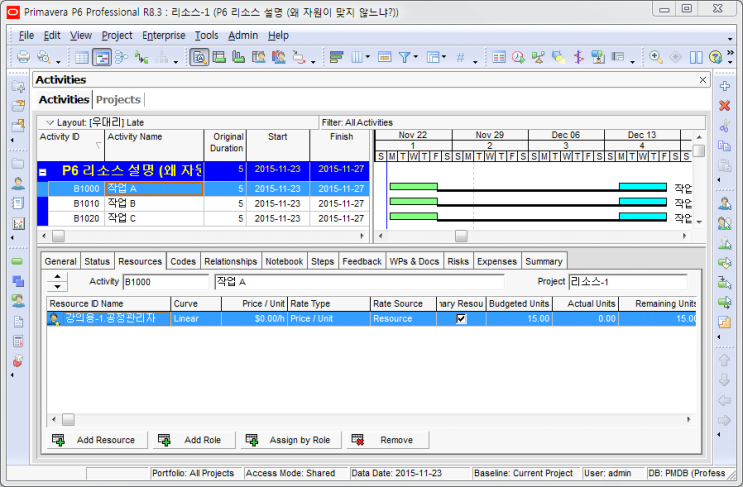
Task: Open the Columns settings icon
Action: pyautogui.click(x=357, y=58)
